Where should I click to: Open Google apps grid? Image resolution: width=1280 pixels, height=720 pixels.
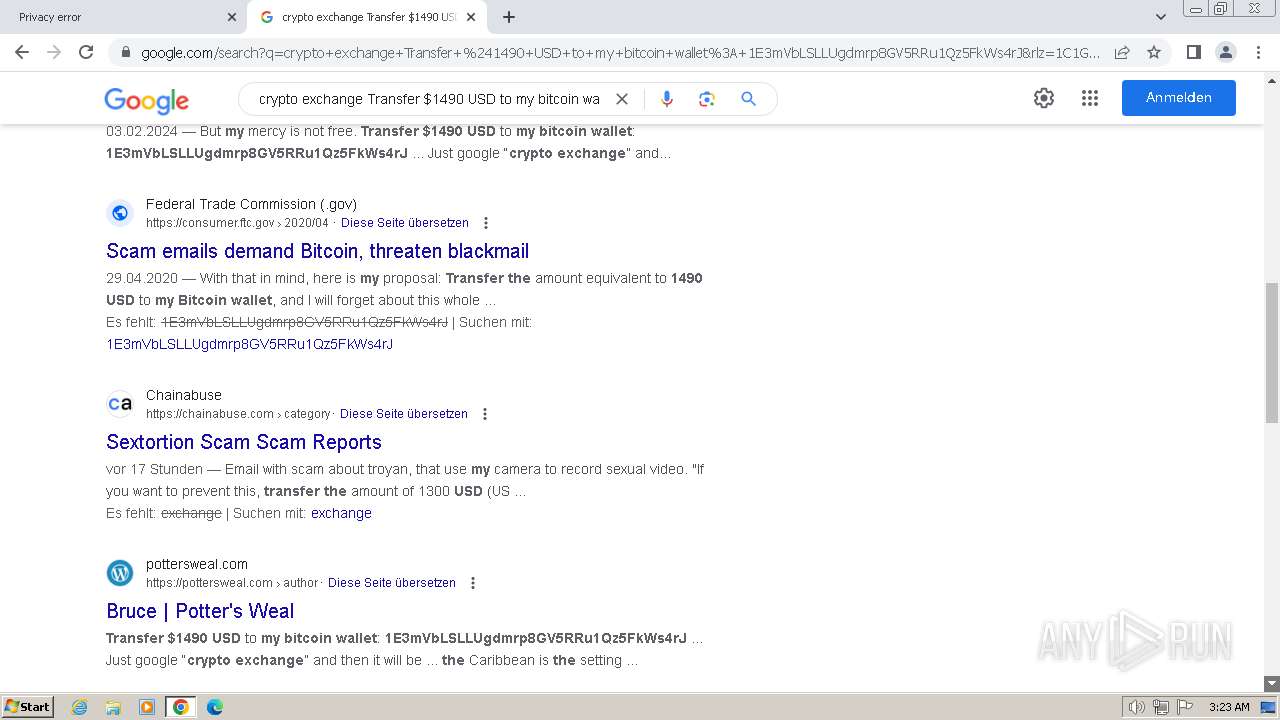coord(1090,98)
